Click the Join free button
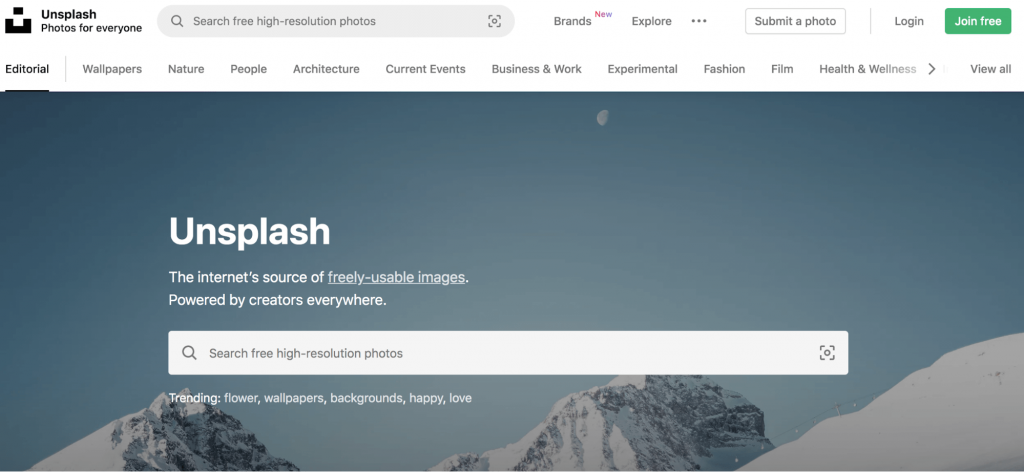The width and height of the screenshot is (1024, 472). [x=978, y=21]
